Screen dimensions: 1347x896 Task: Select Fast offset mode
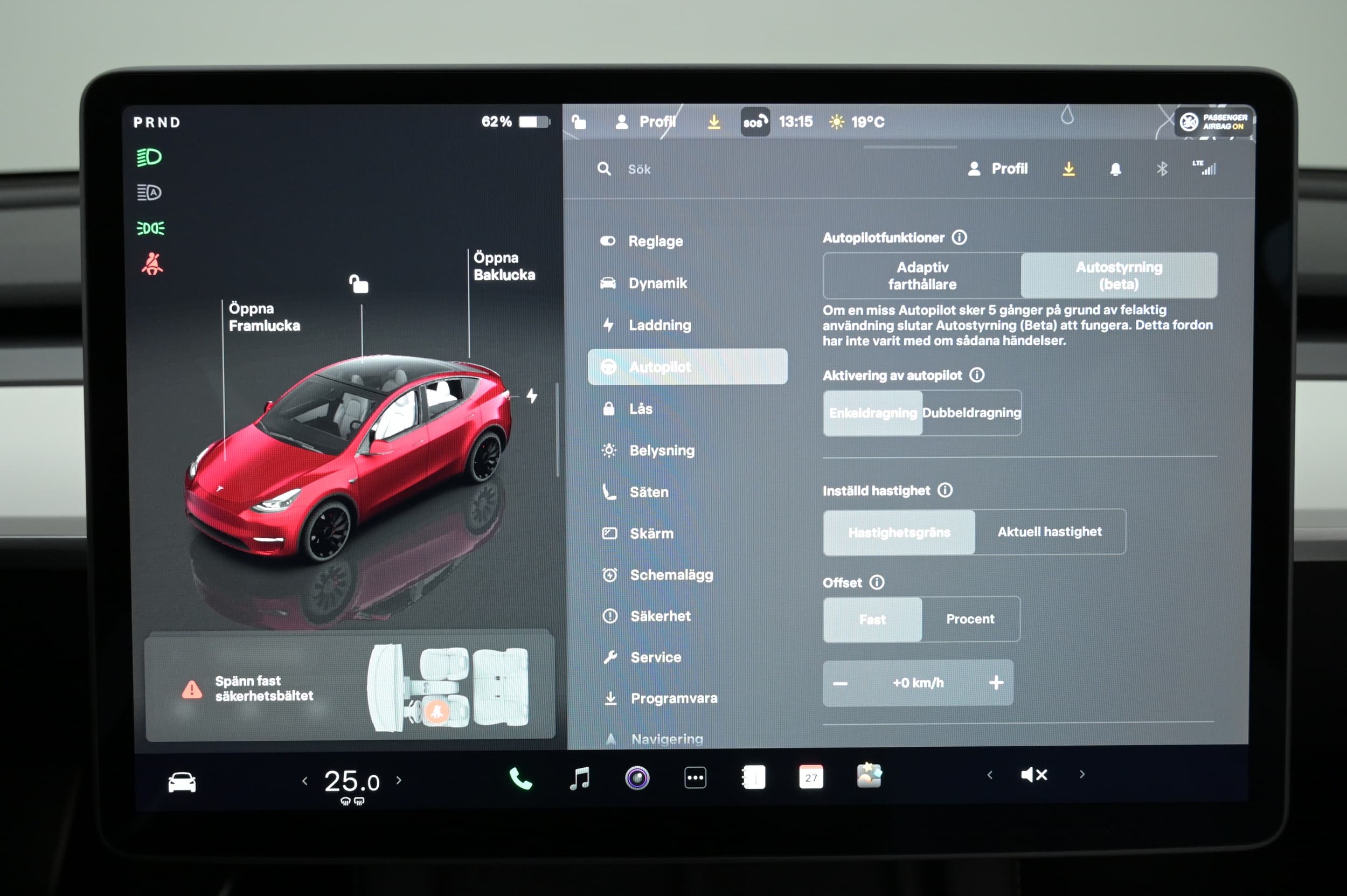pos(872,620)
